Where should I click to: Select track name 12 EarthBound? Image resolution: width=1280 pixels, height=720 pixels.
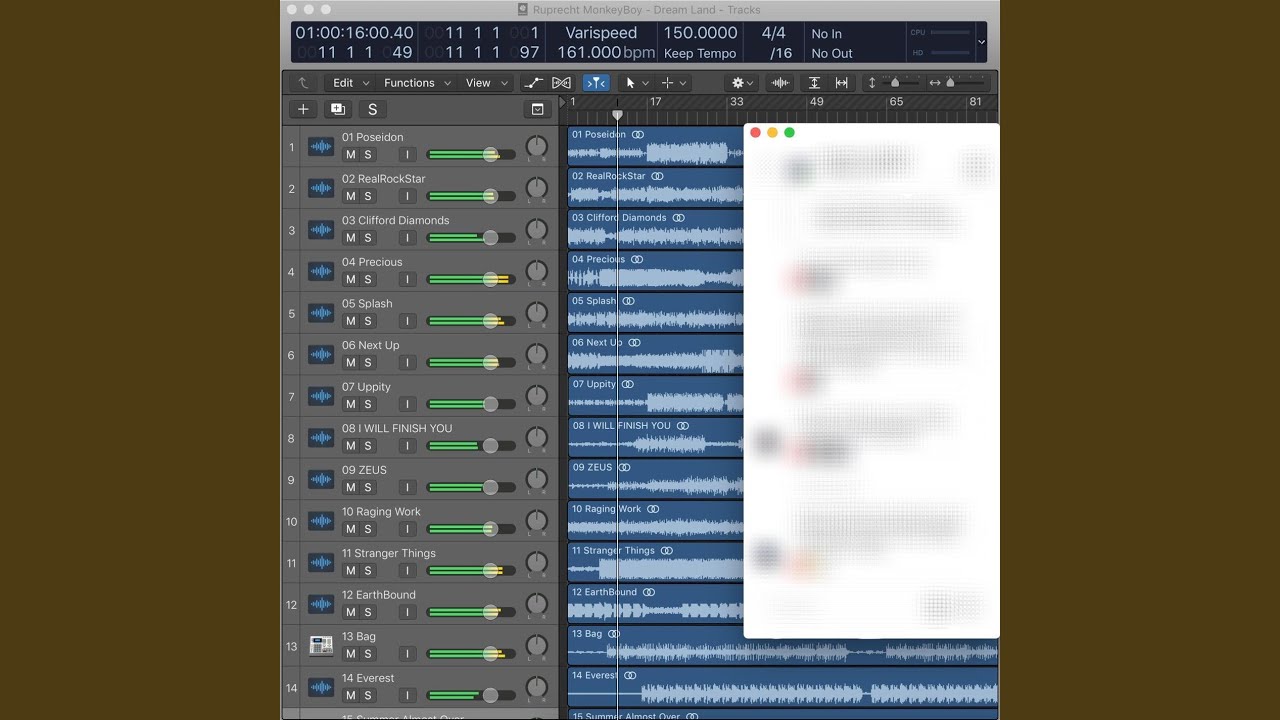pos(379,595)
